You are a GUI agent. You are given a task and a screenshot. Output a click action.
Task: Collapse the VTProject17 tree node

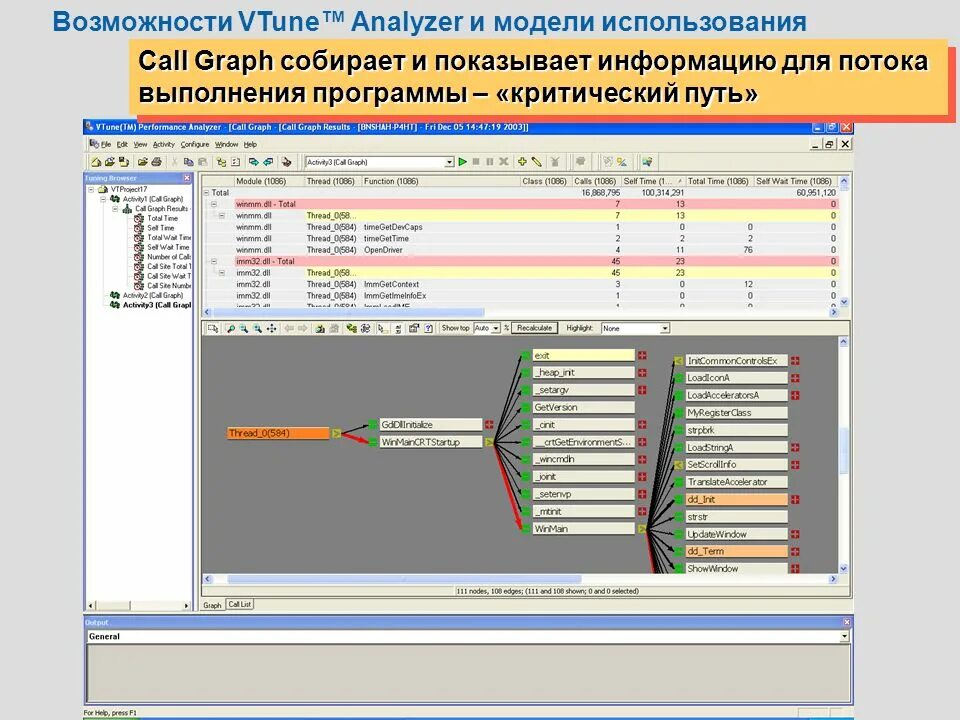pyautogui.click(x=91, y=190)
